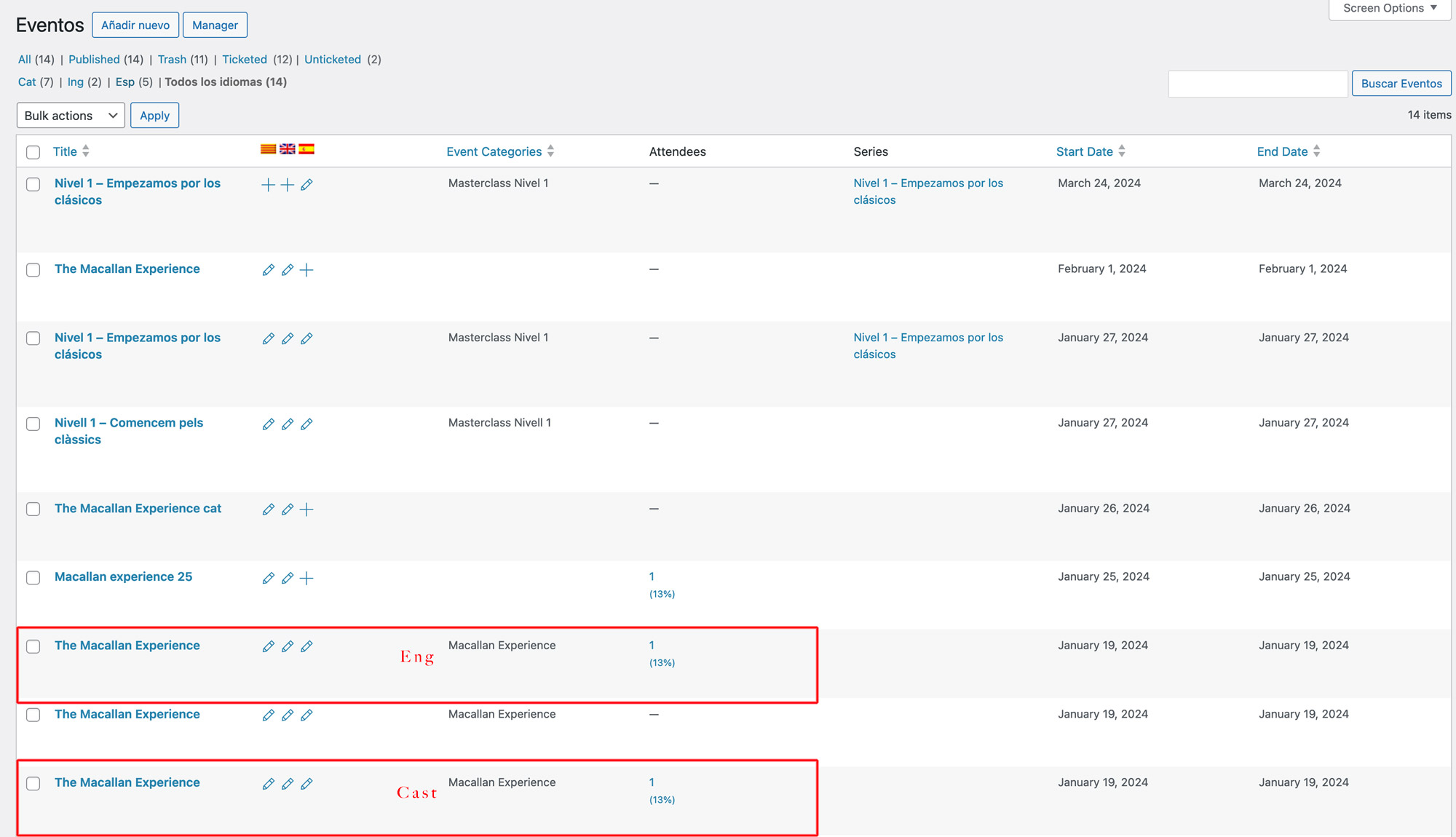Edit Catalan version of Macallan experience 25
Screen dimensions: 1456x837
[268, 578]
